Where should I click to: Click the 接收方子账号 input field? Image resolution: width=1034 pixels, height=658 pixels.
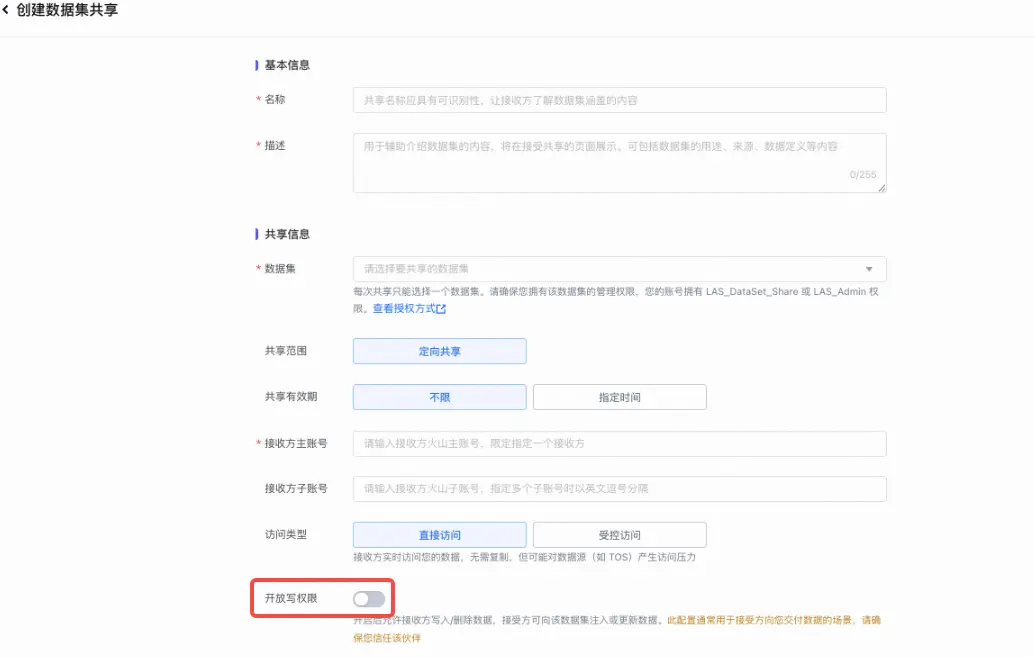pos(619,489)
